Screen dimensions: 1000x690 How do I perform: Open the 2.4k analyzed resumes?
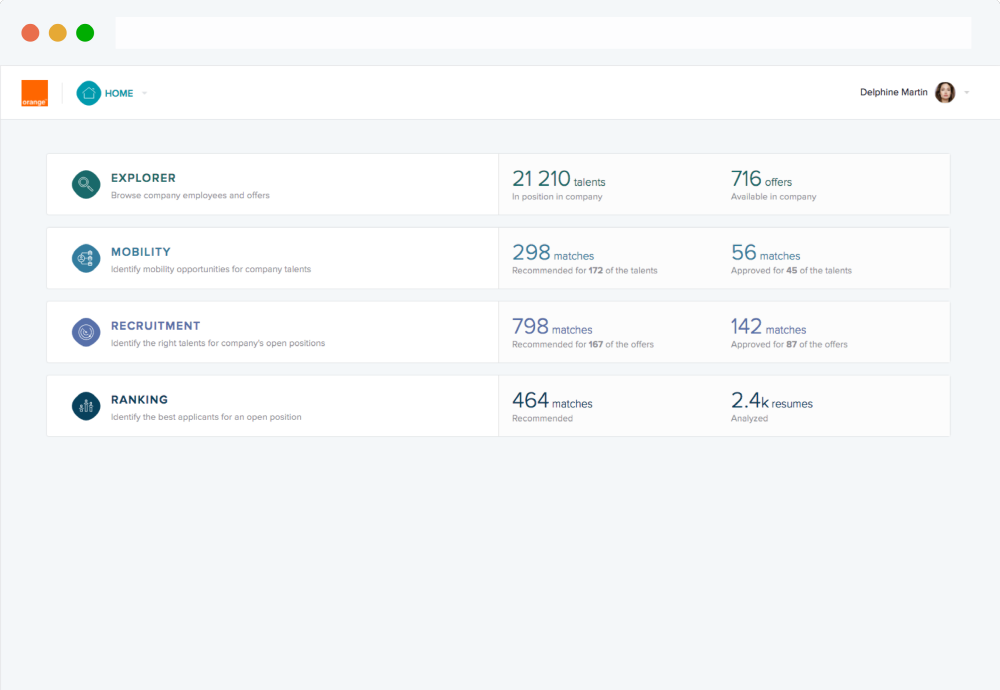pos(771,402)
